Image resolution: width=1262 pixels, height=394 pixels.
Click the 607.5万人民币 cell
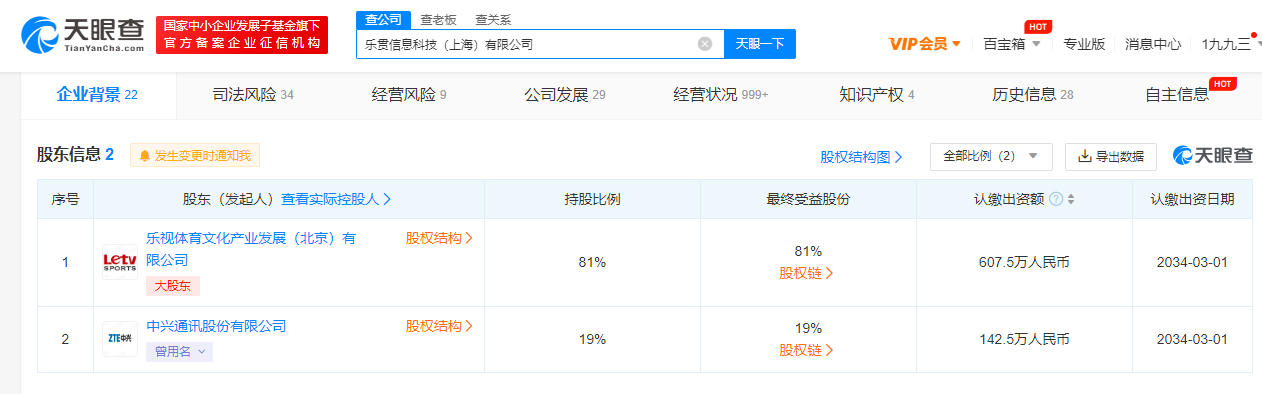pos(1024,263)
